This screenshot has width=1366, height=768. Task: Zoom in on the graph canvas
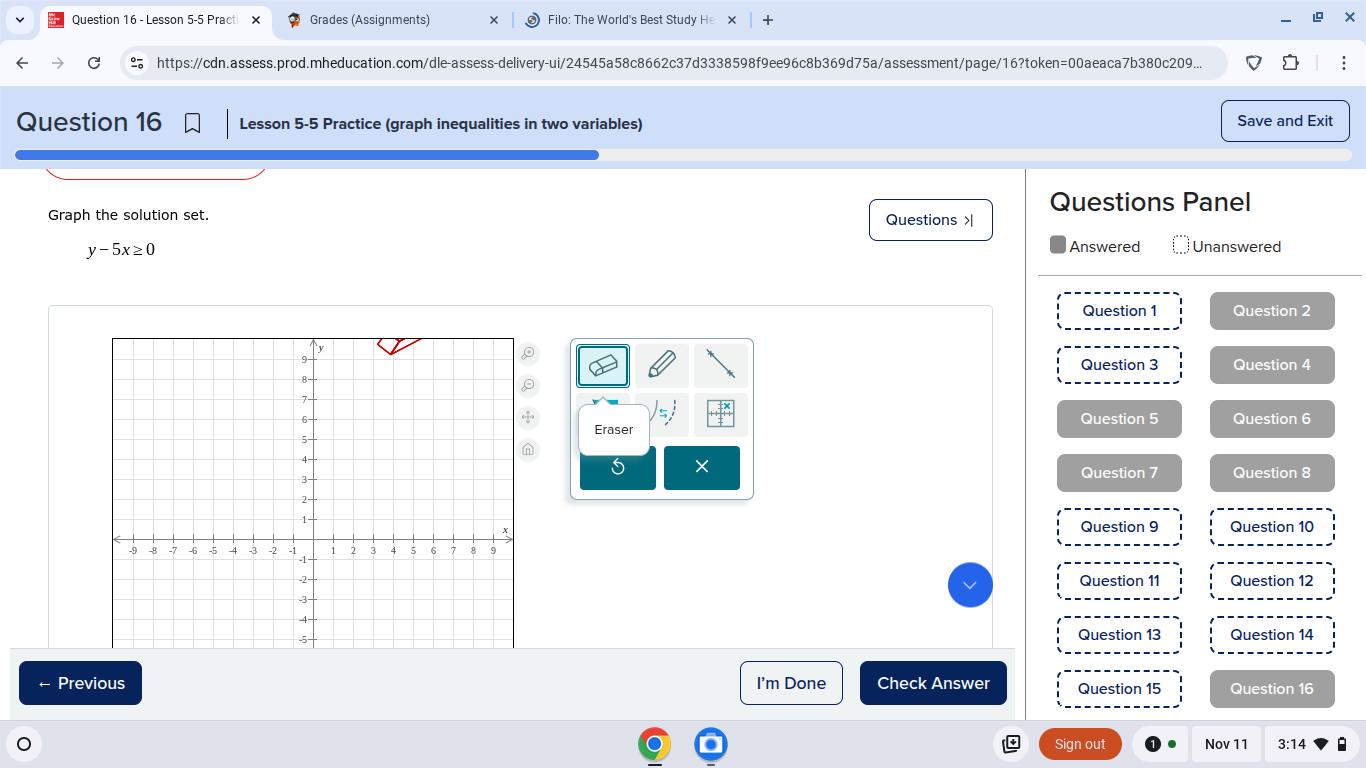tap(528, 353)
